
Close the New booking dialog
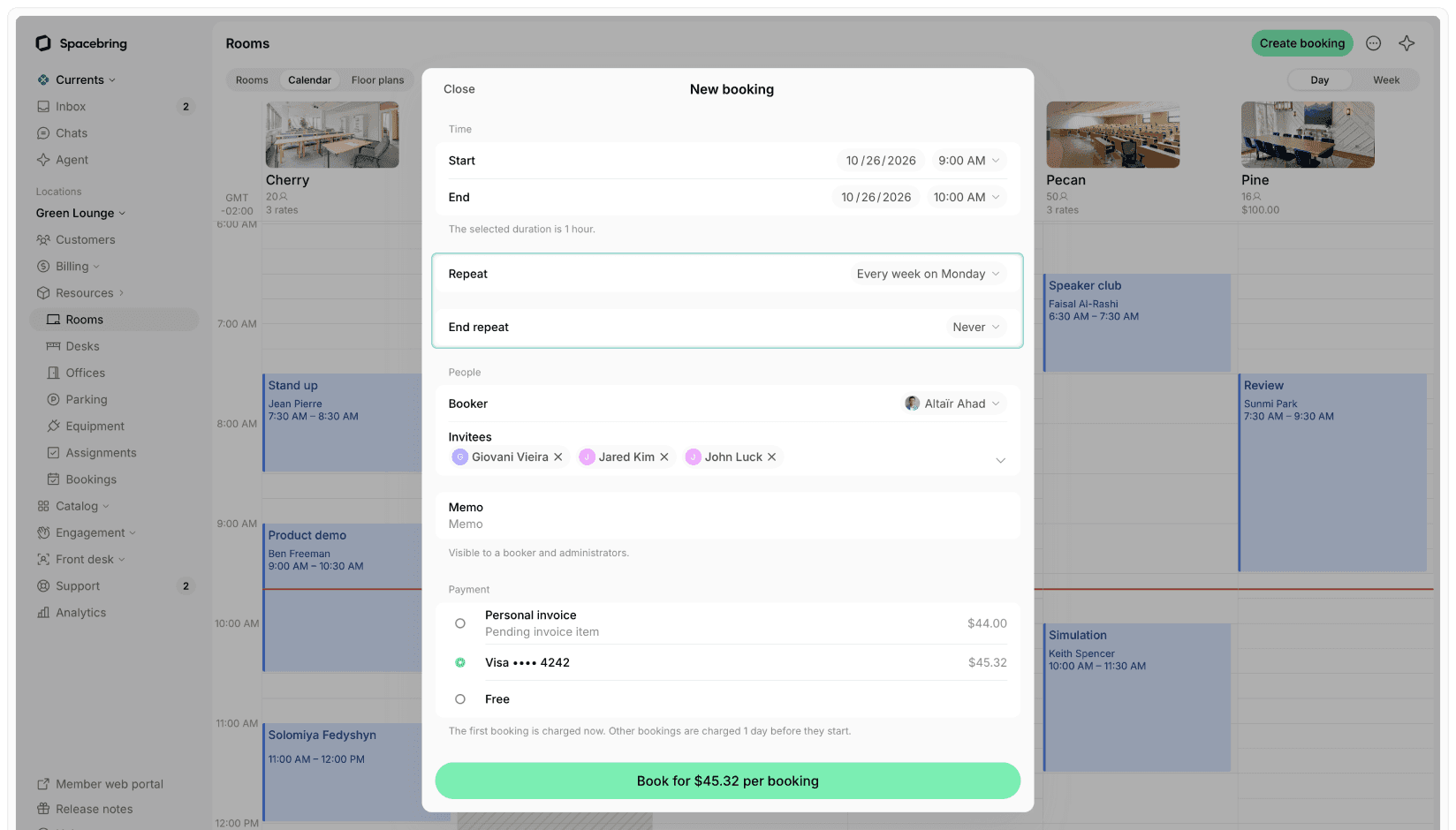(459, 89)
